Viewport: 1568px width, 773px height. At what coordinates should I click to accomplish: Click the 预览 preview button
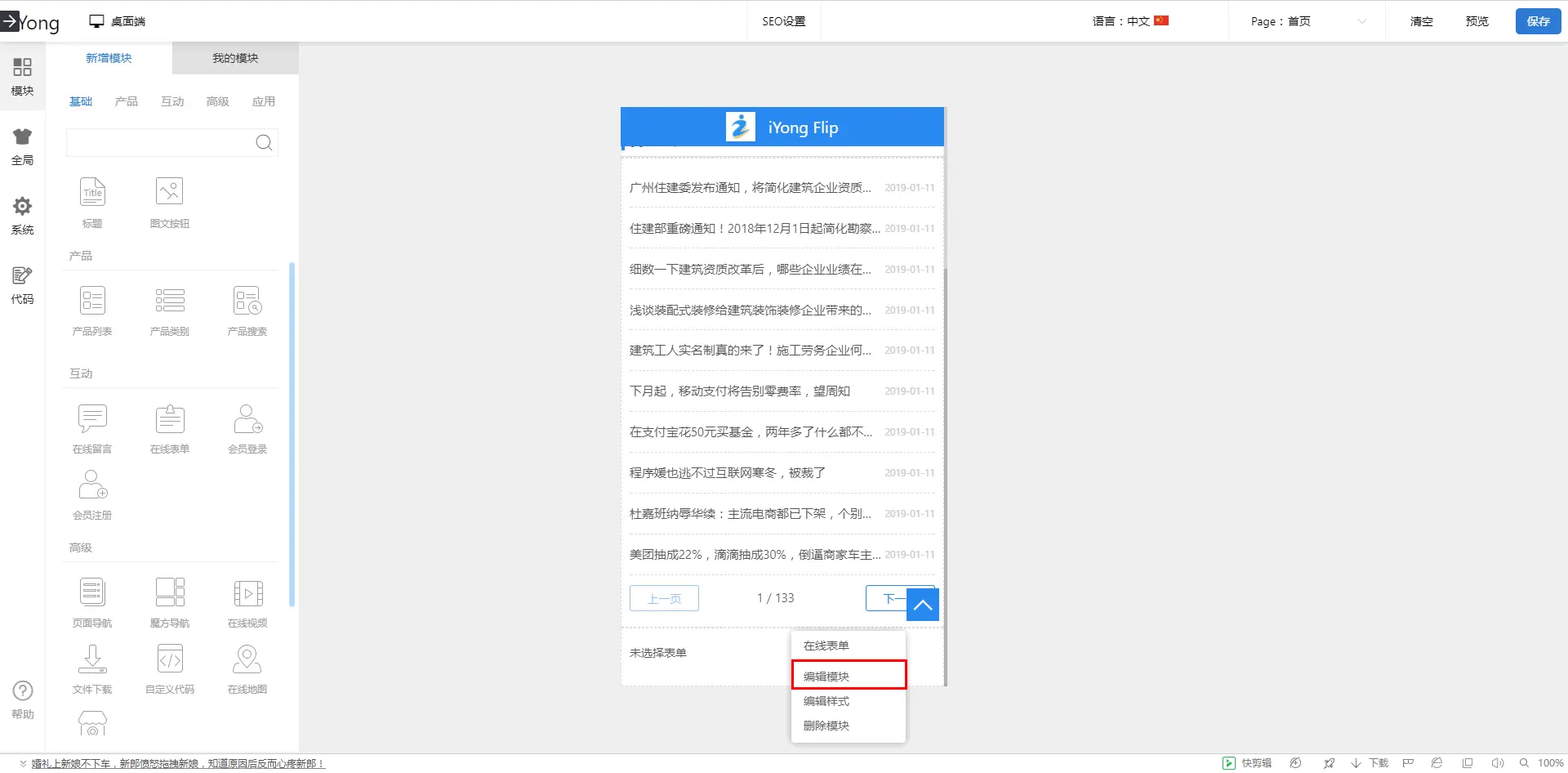tap(1477, 21)
